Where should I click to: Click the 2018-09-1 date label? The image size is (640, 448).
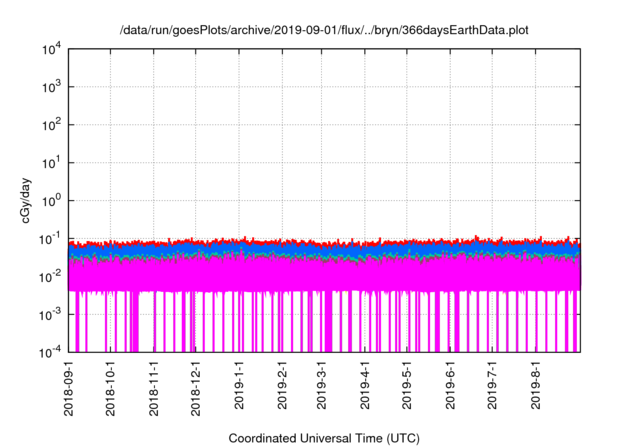[x=69, y=388]
